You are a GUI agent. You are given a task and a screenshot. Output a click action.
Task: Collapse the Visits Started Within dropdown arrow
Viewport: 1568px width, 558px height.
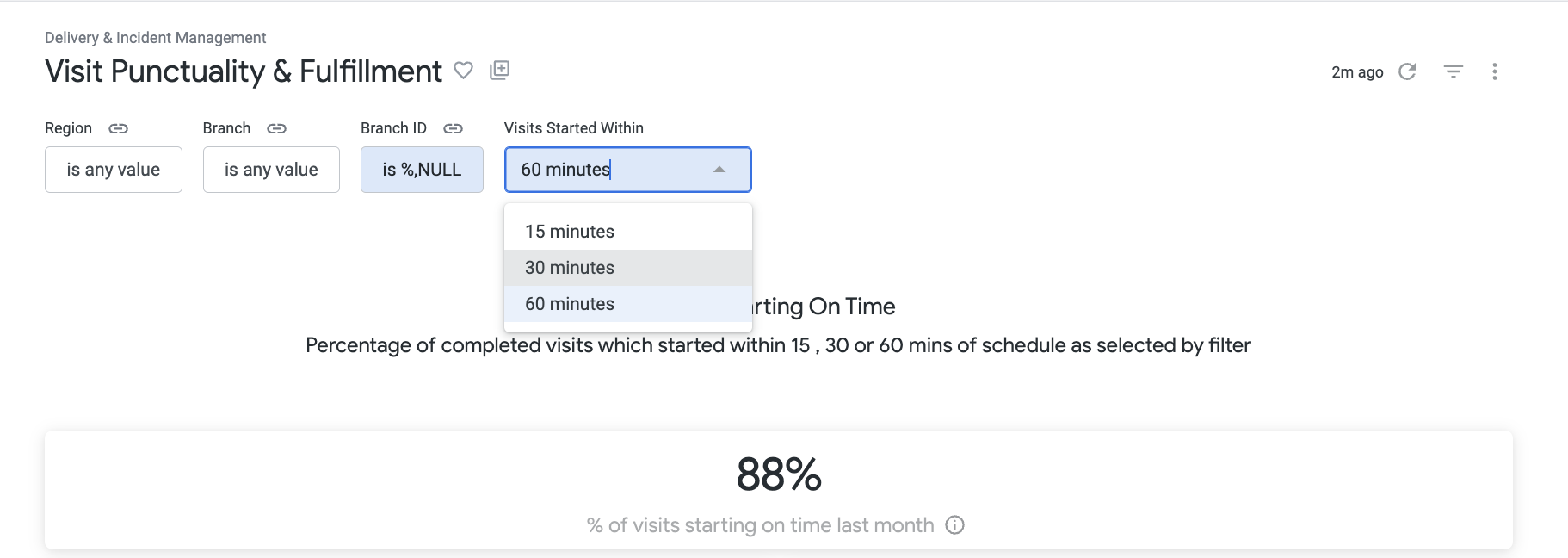[719, 170]
